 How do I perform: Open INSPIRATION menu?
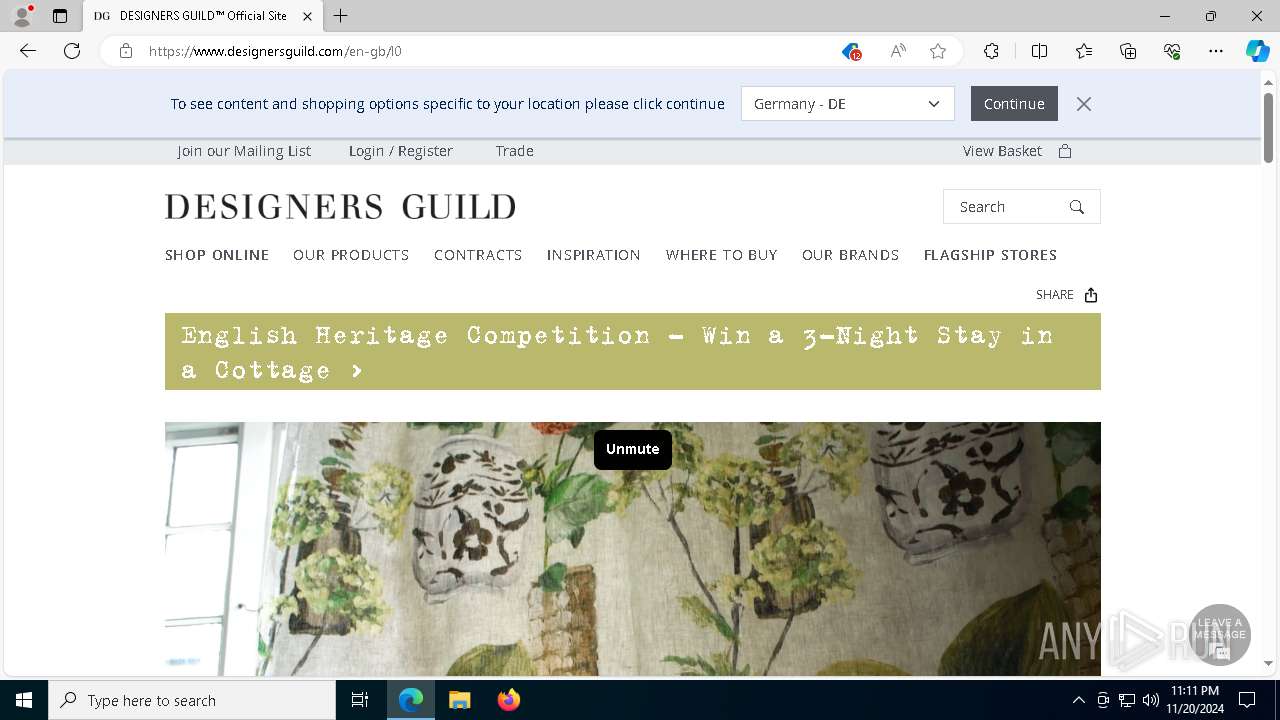(594, 255)
